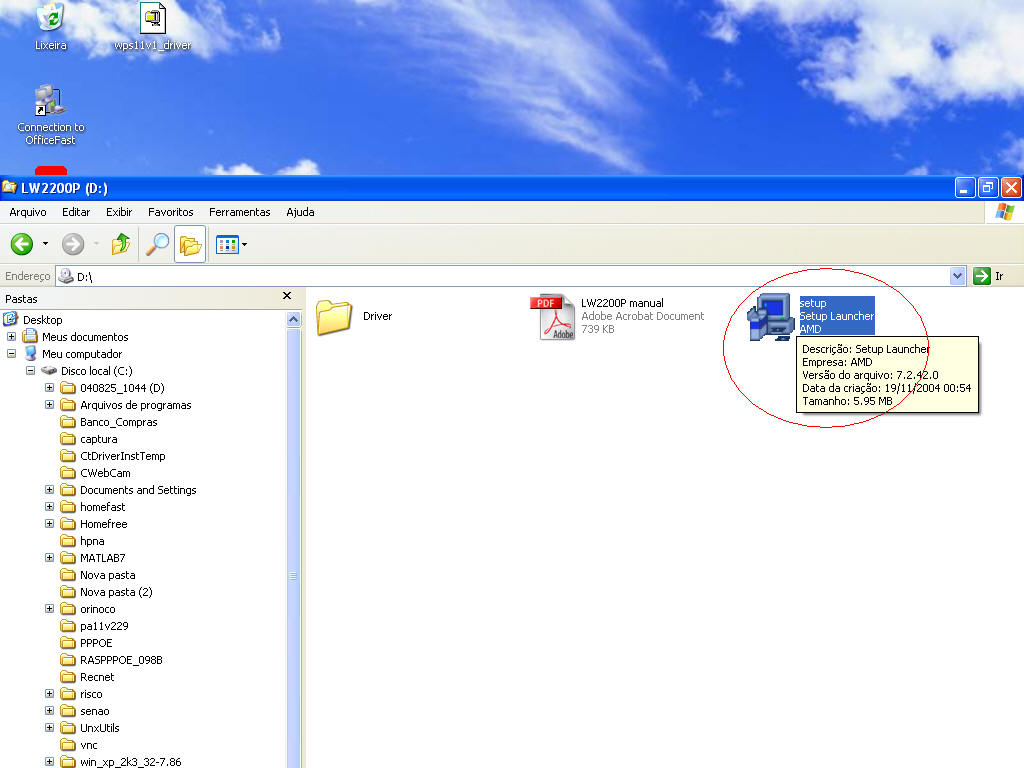Select the setup launcher computer icon
The image size is (1024, 768).
click(771, 317)
